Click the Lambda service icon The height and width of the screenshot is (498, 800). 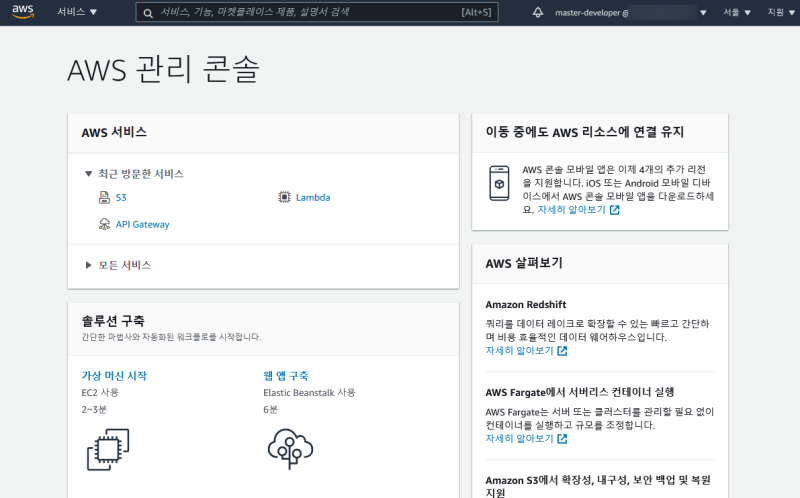point(285,198)
